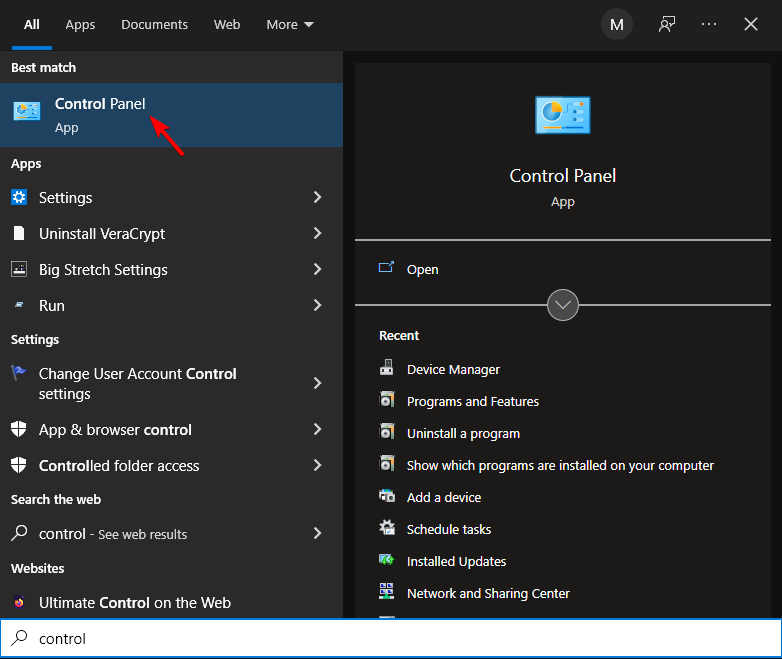Click the Big Stretch Settings icon
Image resolution: width=782 pixels, height=659 pixels.
(x=19, y=269)
